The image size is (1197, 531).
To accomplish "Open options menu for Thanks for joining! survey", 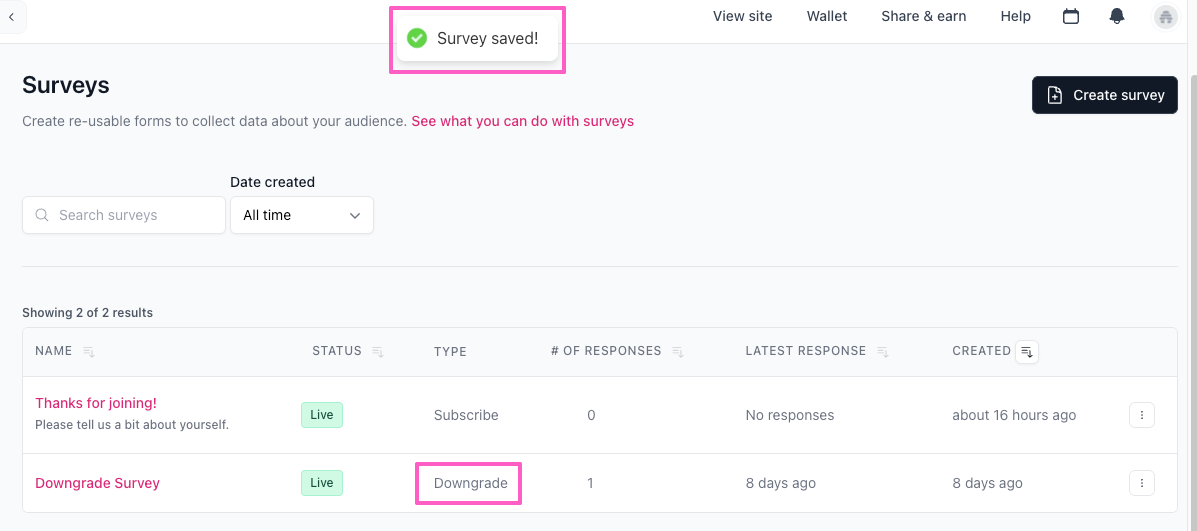I will (x=1142, y=415).
